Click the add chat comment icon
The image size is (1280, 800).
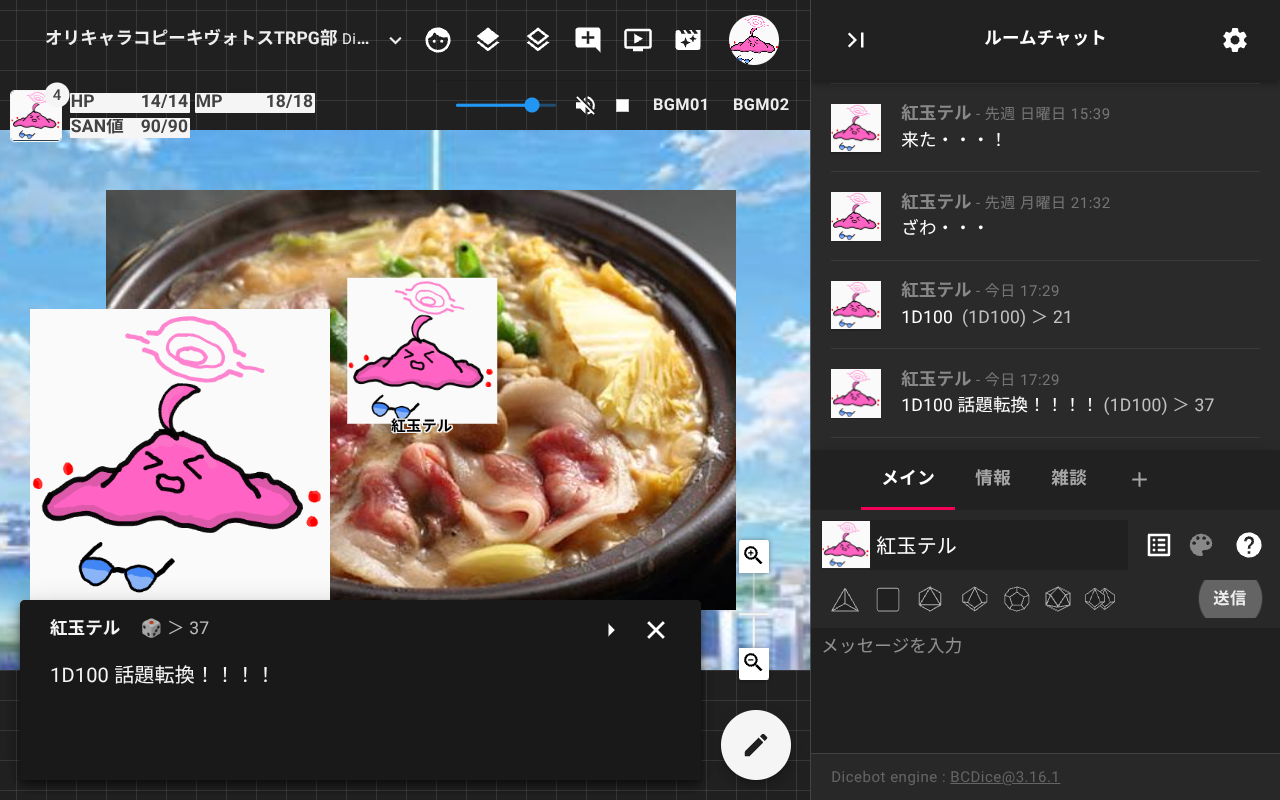click(588, 40)
